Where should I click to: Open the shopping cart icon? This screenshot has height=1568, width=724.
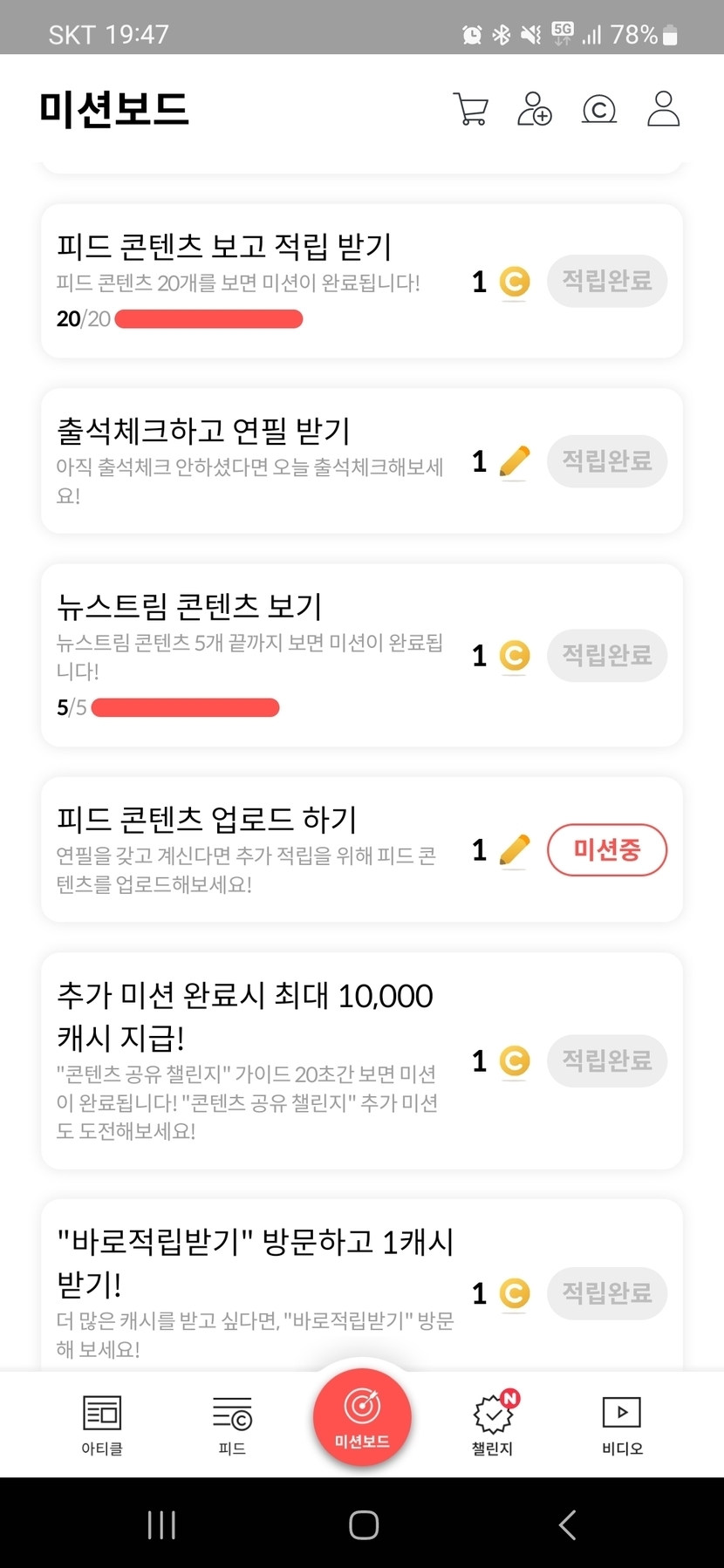pyautogui.click(x=471, y=109)
